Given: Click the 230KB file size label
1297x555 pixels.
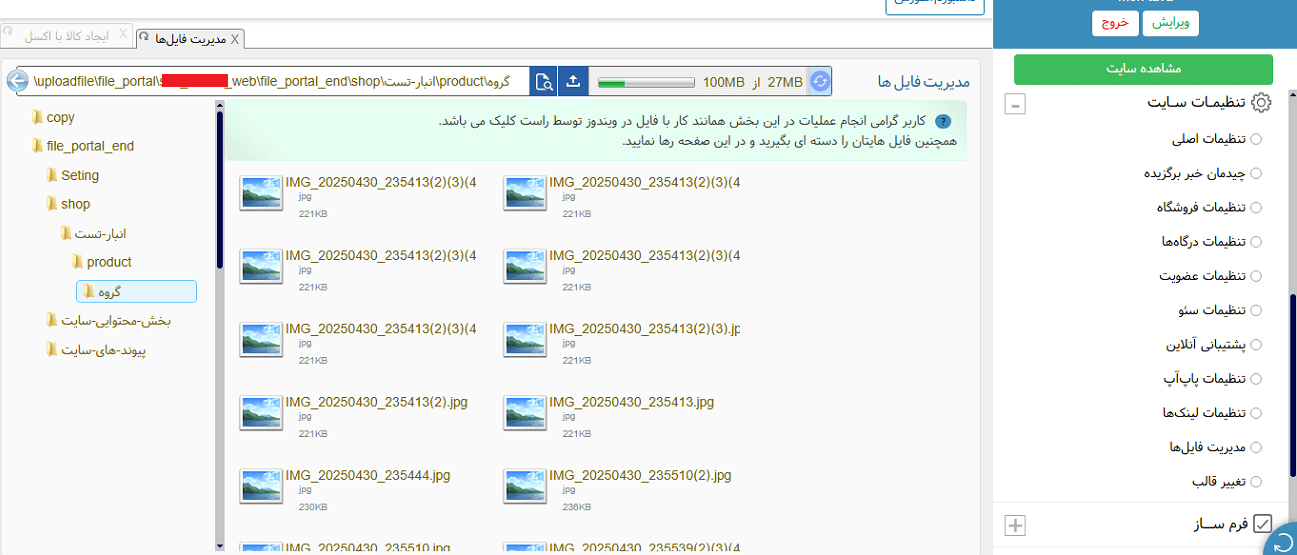Looking at the screenshot, I should (313, 507).
